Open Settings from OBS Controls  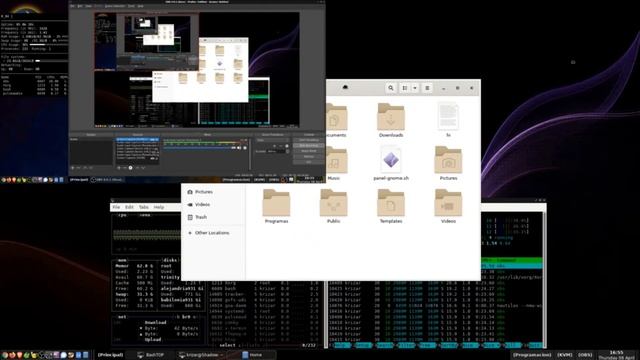pos(309,156)
